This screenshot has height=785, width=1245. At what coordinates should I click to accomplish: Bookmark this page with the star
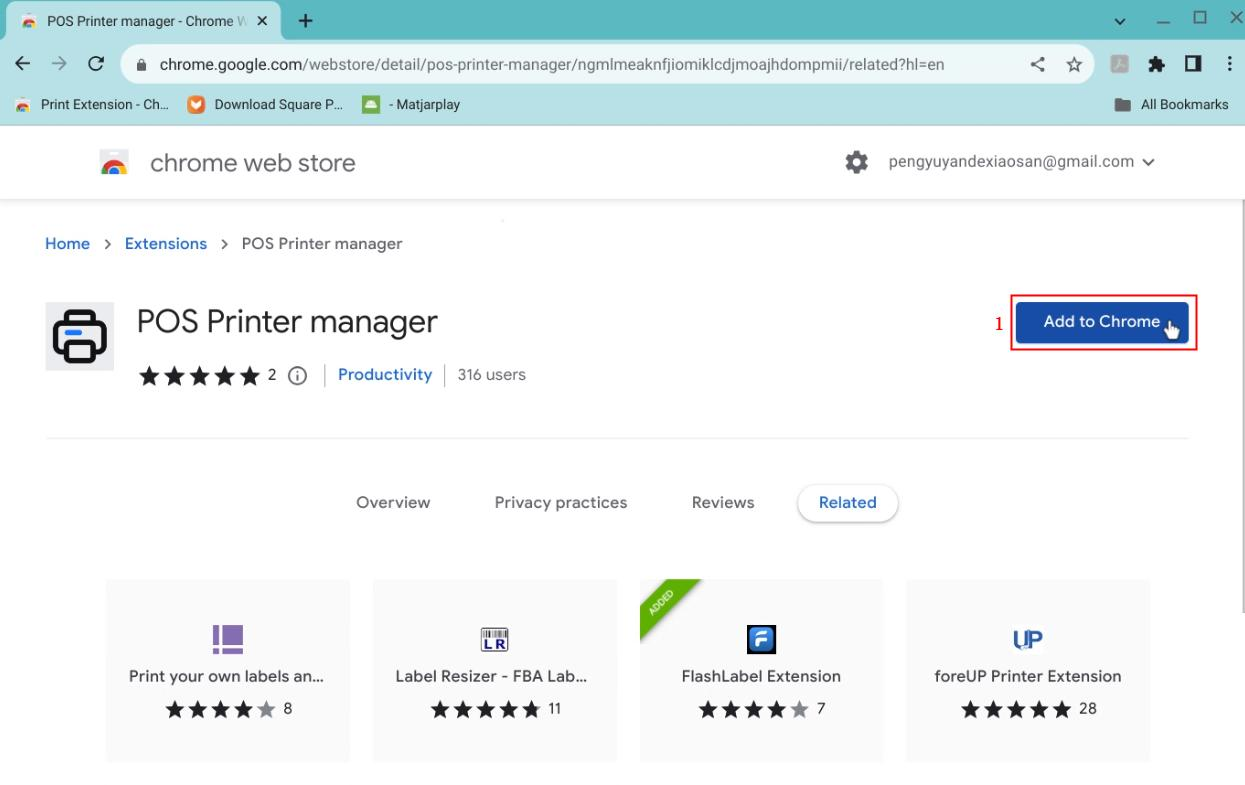click(x=1074, y=64)
